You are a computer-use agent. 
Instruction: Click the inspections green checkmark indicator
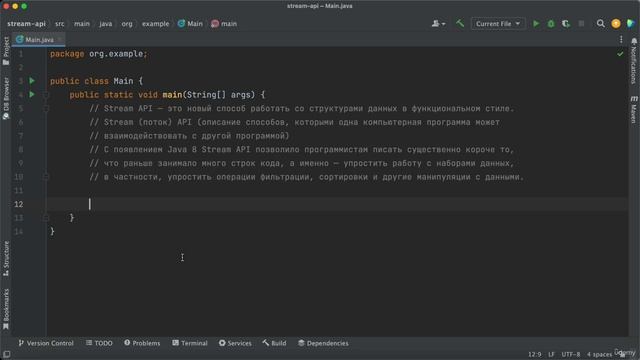(x=620, y=54)
